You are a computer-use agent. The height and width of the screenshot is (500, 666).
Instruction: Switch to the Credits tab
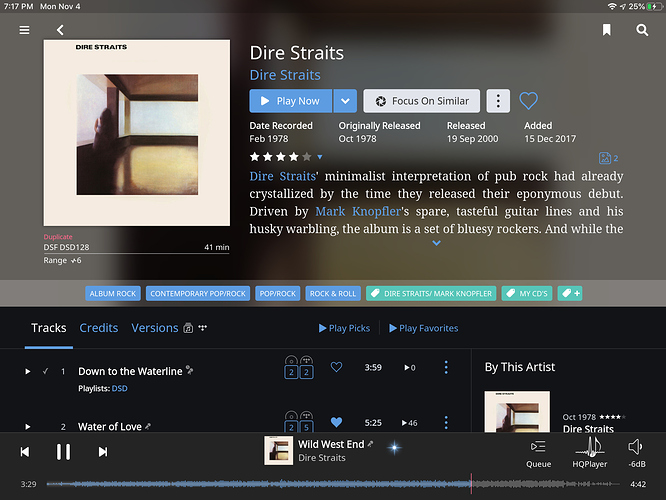tap(99, 328)
